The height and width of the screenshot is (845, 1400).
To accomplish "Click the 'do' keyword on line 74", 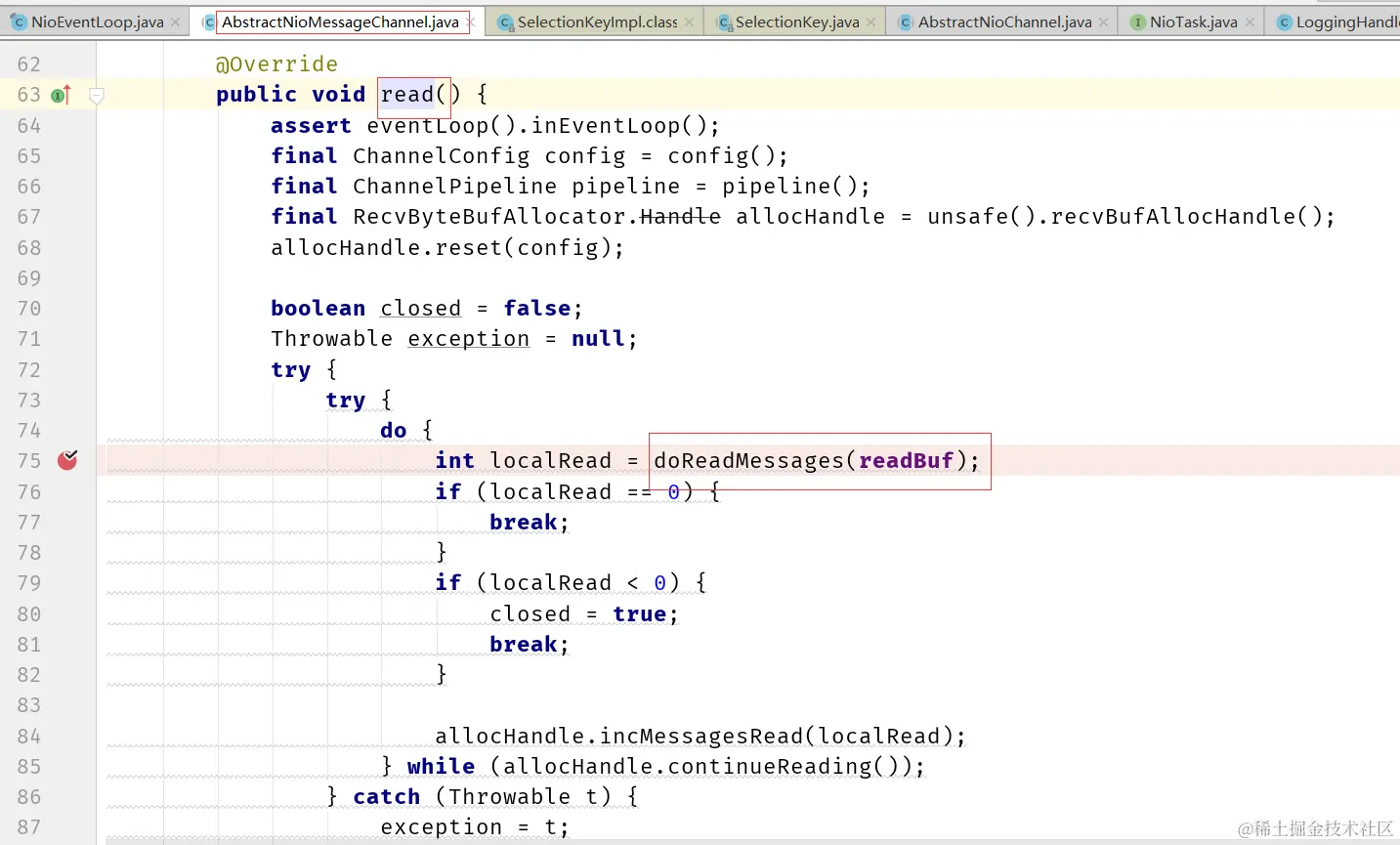I will tap(394, 431).
